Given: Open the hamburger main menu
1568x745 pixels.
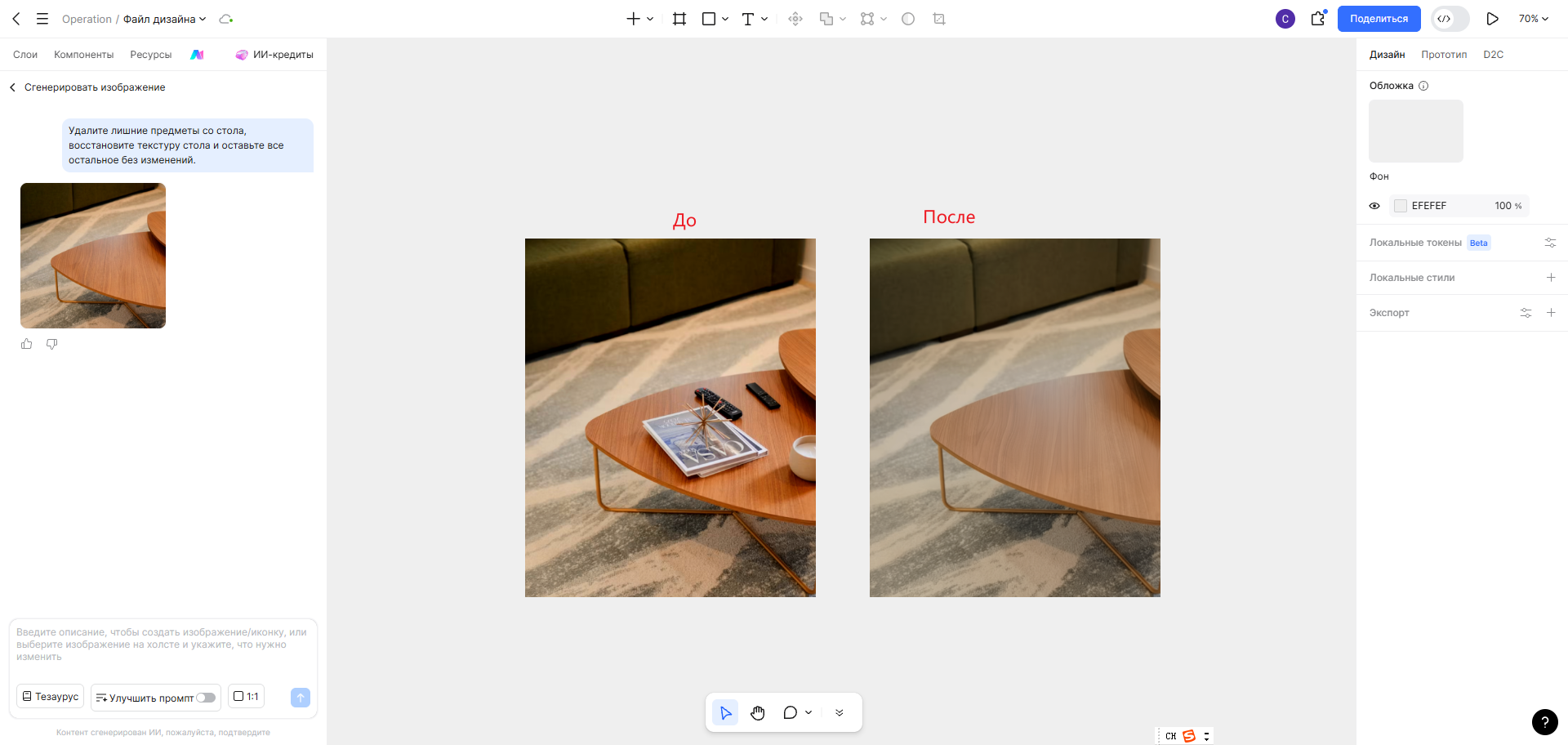Looking at the screenshot, I should click(x=42, y=19).
